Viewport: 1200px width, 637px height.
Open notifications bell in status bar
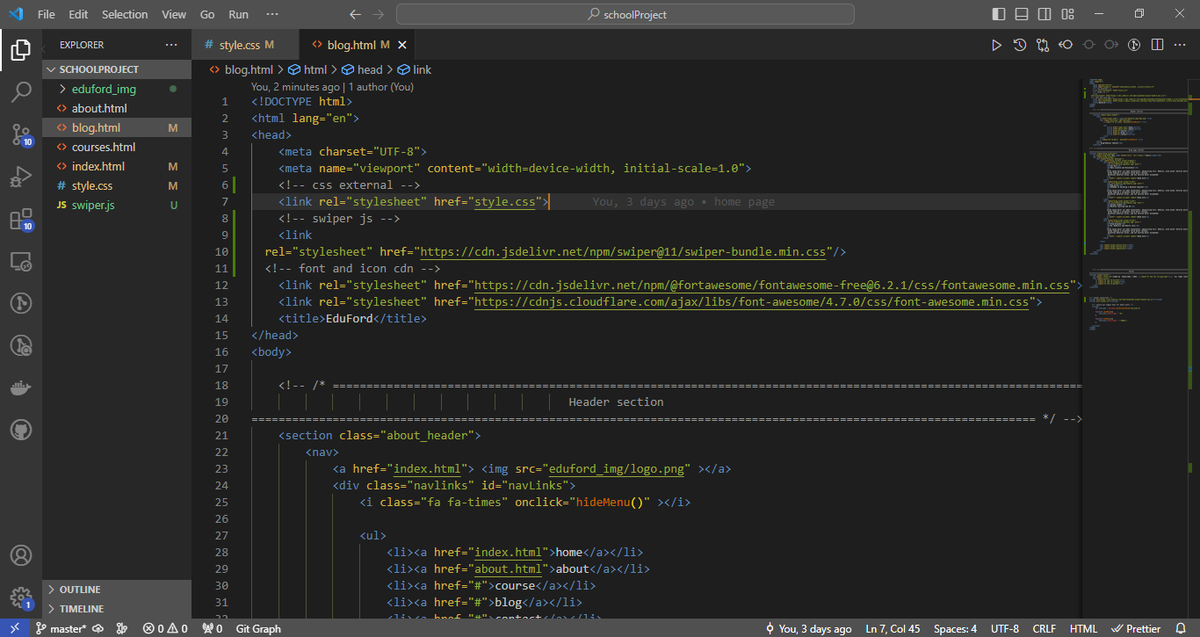pos(1182,629)
